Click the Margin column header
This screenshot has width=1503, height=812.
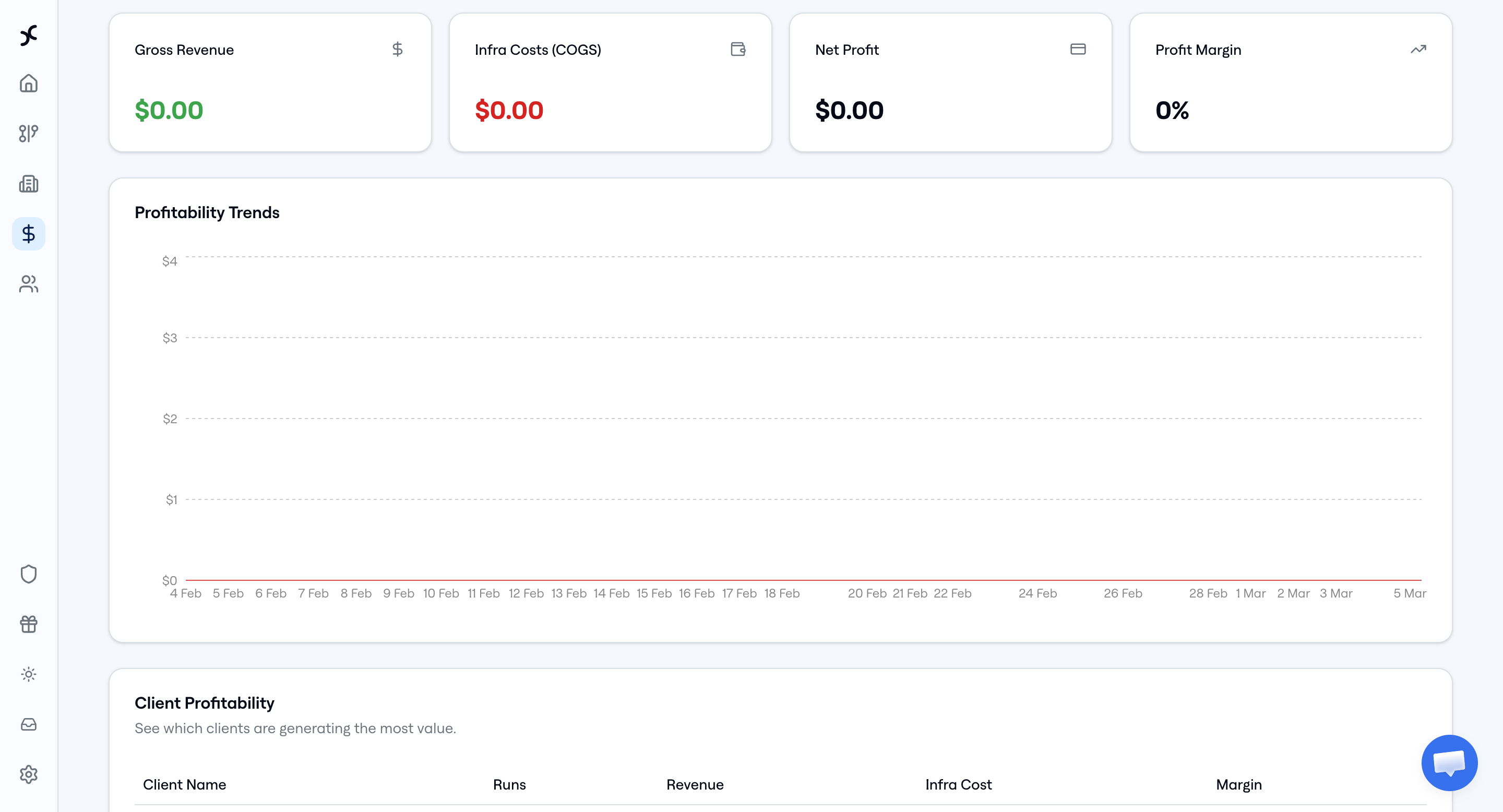click(1238, 784)
